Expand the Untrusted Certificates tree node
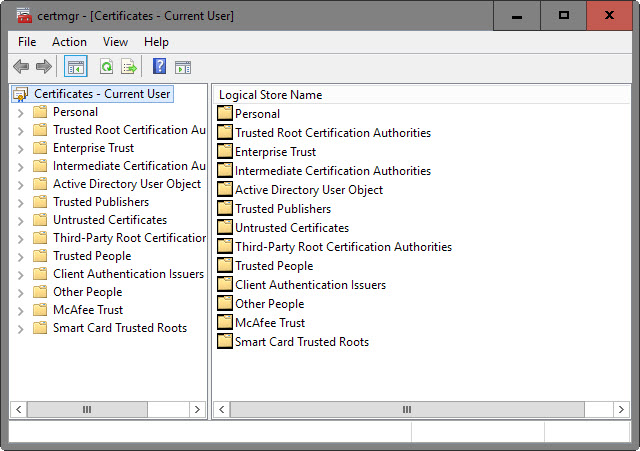640x451 pixels. click(x=20, y=221)
